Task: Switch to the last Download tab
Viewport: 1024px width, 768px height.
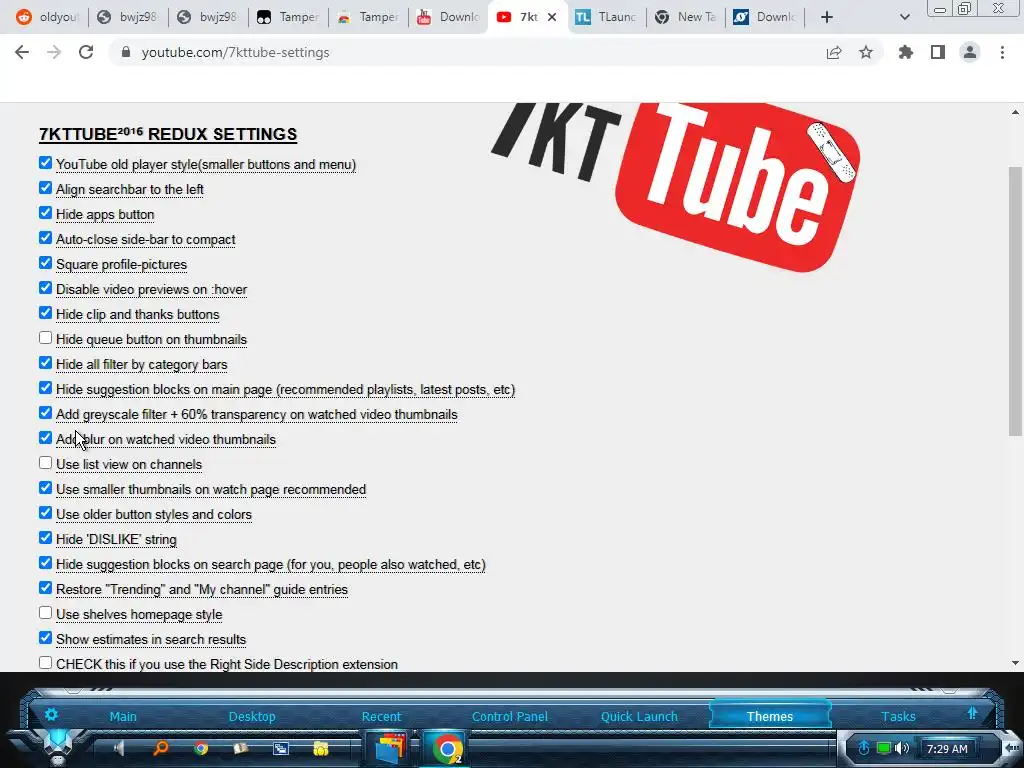Action: (x=765, y=17)
